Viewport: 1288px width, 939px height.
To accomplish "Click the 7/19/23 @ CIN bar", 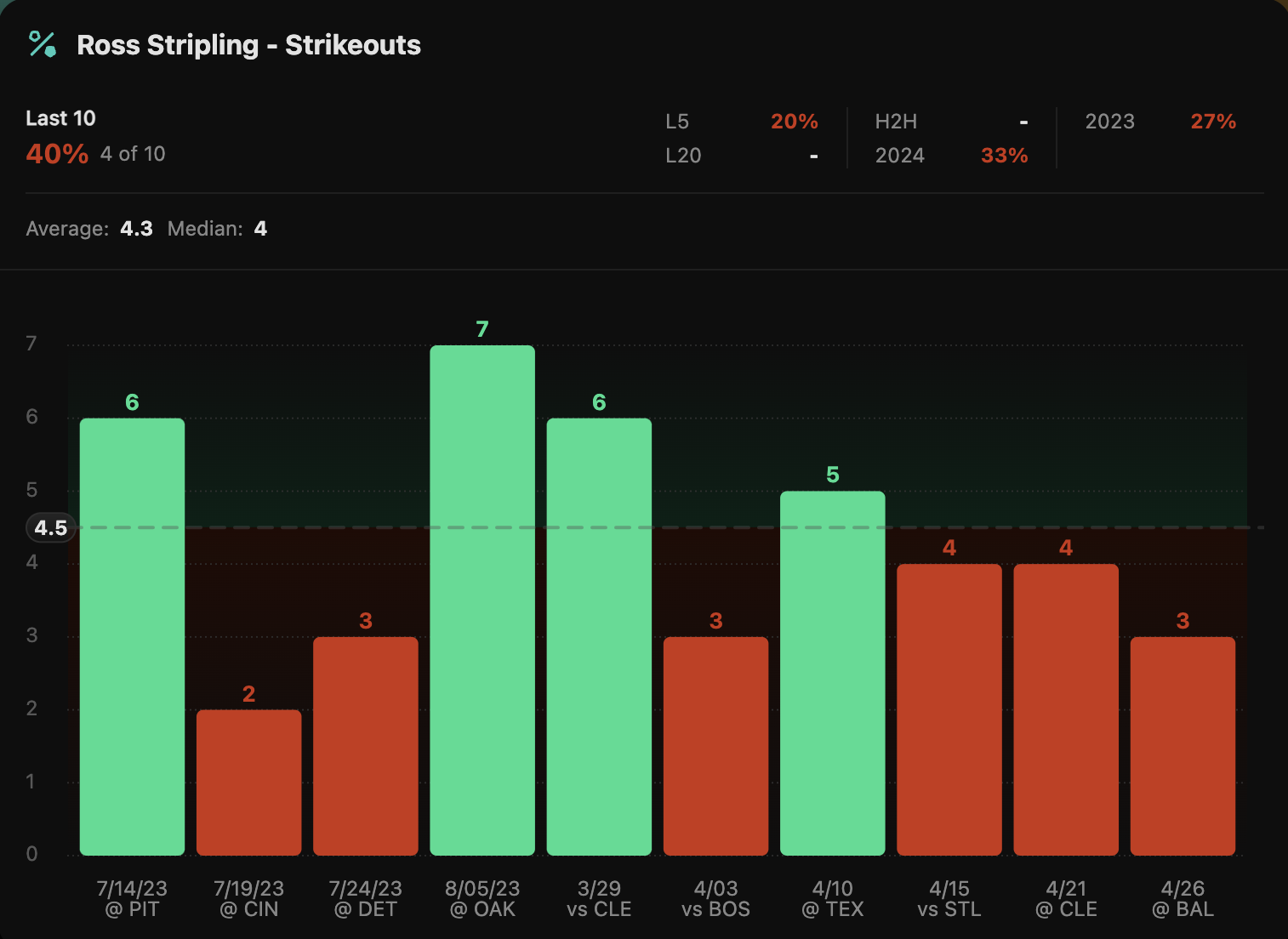I will pos(248,782).
